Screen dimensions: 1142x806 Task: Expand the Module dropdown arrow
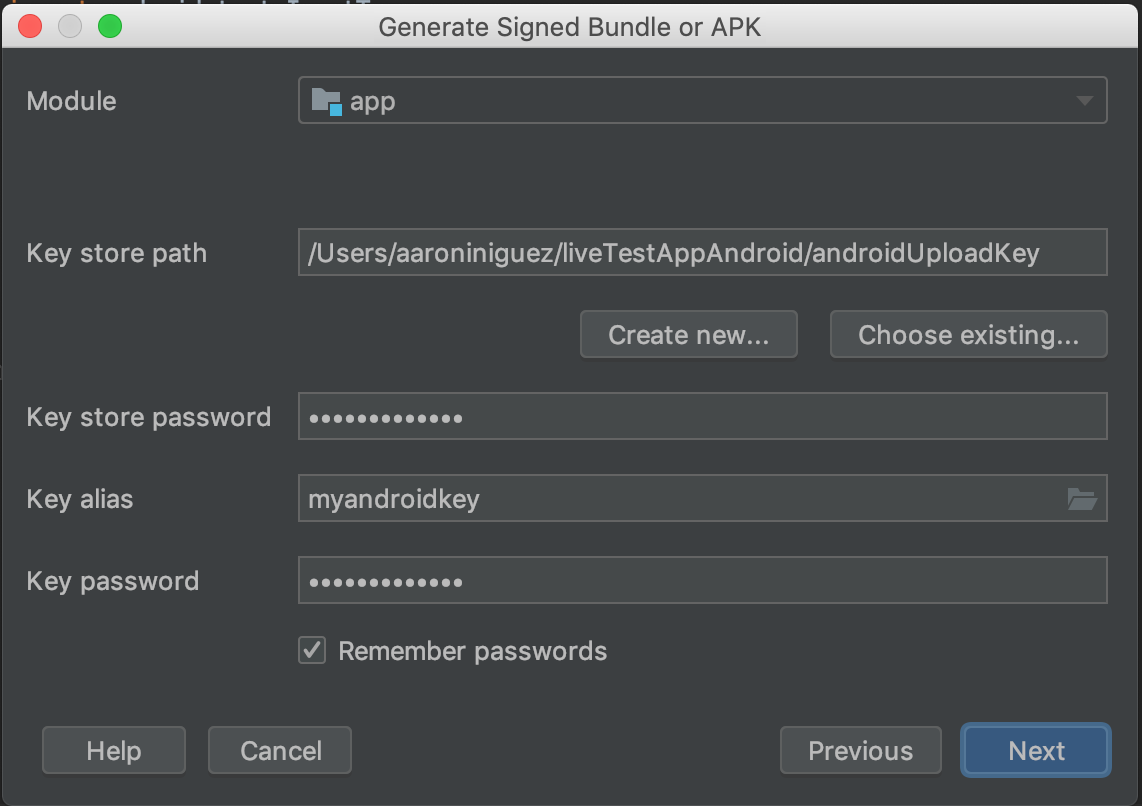pos(1084,101)
